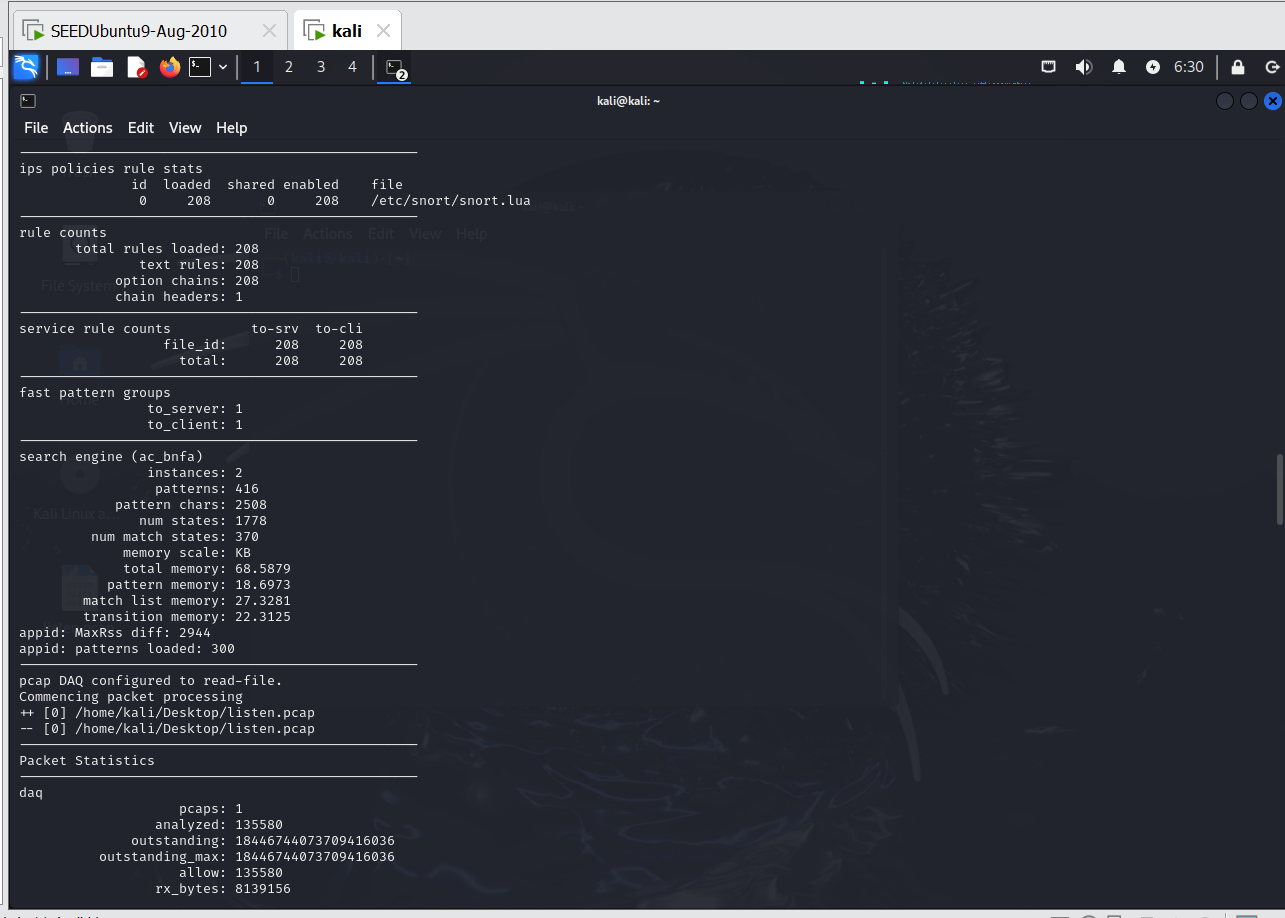
Task: Click 'outstanding_max' value line
Action: [x=247, y=857]
